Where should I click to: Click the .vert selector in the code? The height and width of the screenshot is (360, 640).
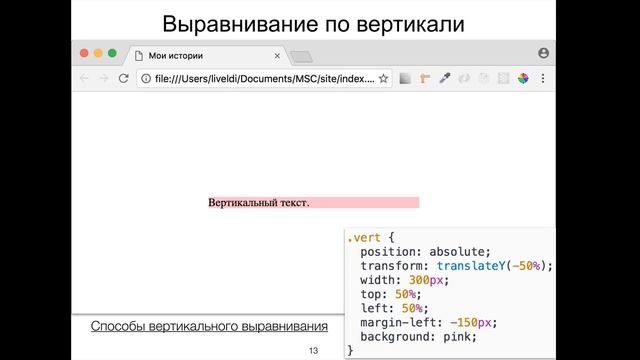coord(364,238)
